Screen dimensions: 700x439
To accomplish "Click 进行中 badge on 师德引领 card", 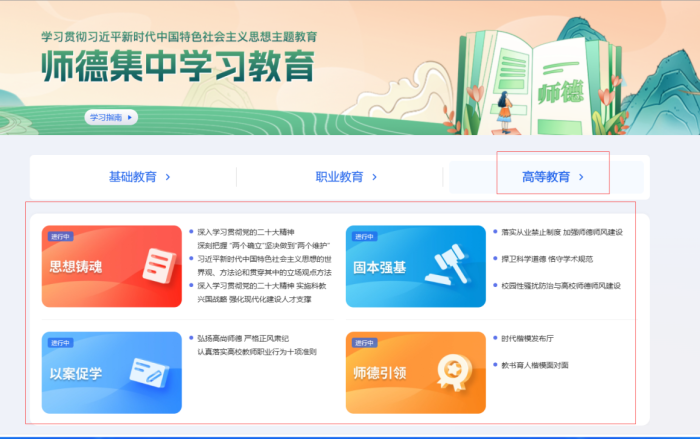I will 363,343.
